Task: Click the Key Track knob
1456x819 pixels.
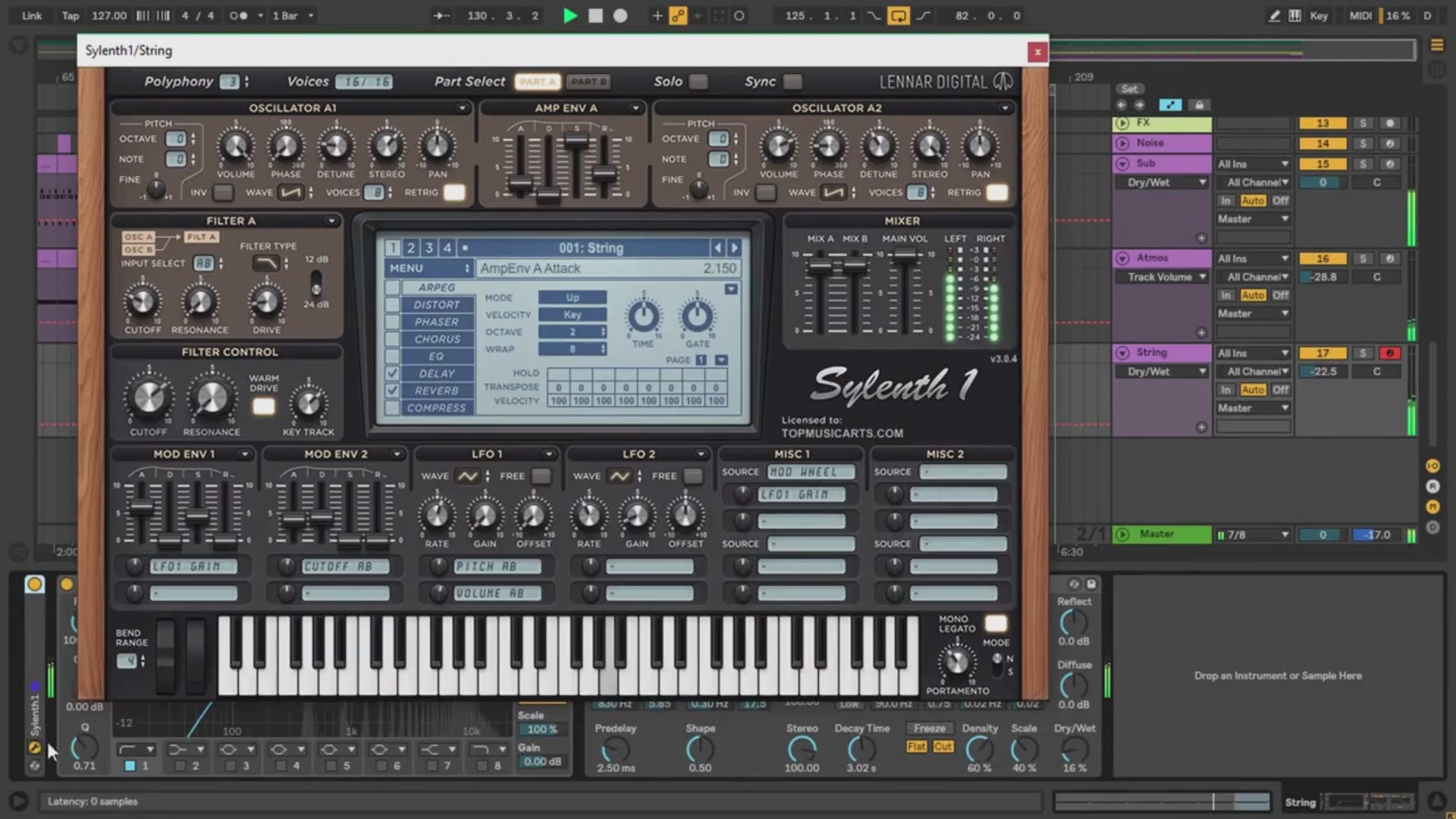Action: [308, 403]
